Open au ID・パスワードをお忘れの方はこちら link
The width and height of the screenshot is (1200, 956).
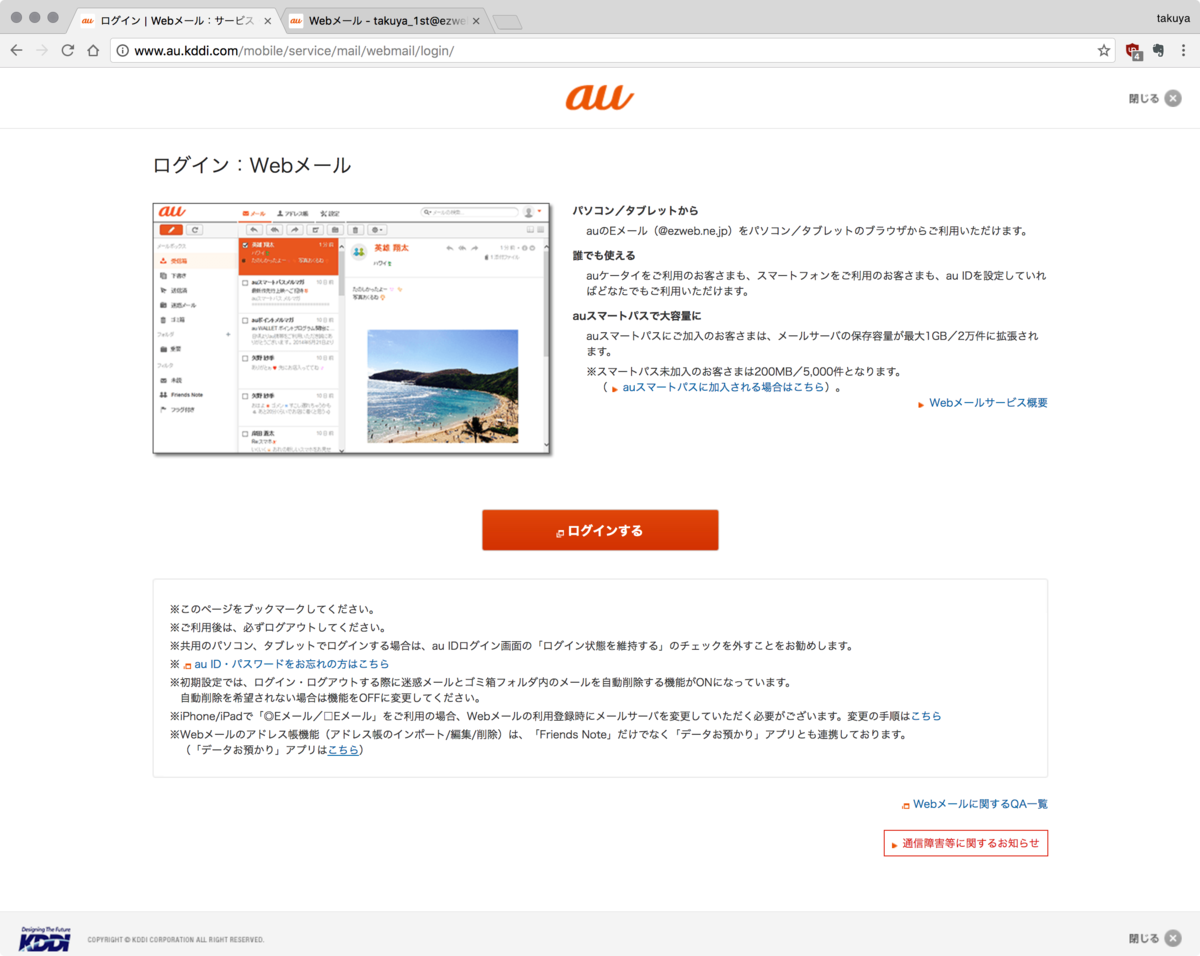[x=291, y=664]
